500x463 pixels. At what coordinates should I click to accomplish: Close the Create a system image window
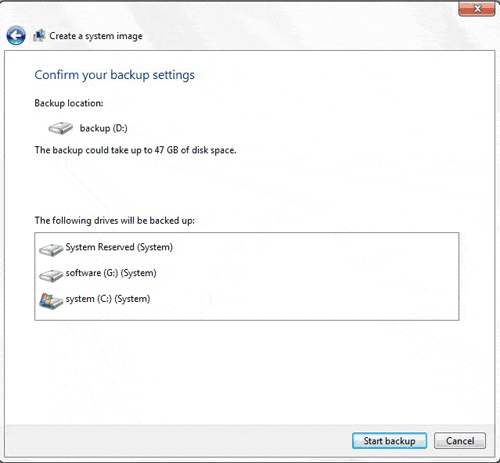[x=477, y=9]
